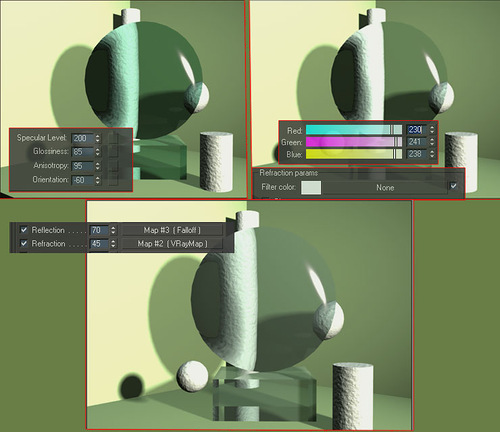Click the Reflection amount spinner arrows
500x432 pixels.
point(113,230)
